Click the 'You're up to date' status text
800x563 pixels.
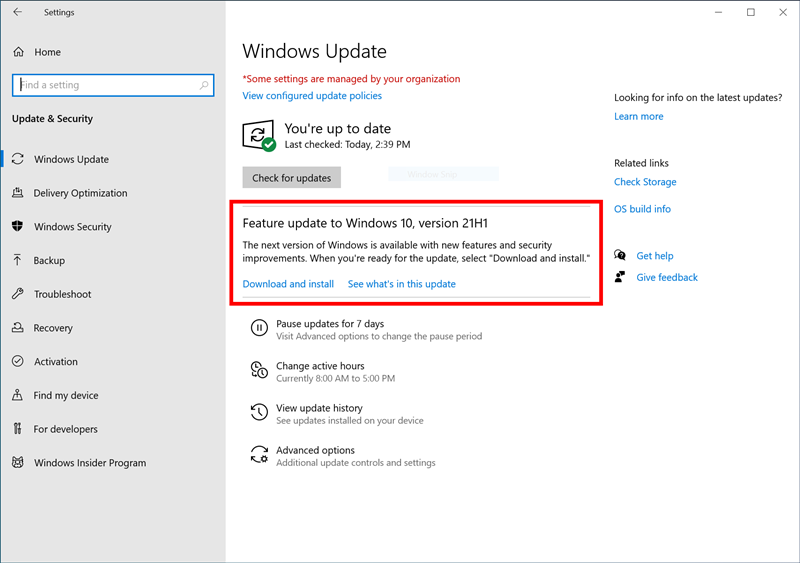(338, 128)
